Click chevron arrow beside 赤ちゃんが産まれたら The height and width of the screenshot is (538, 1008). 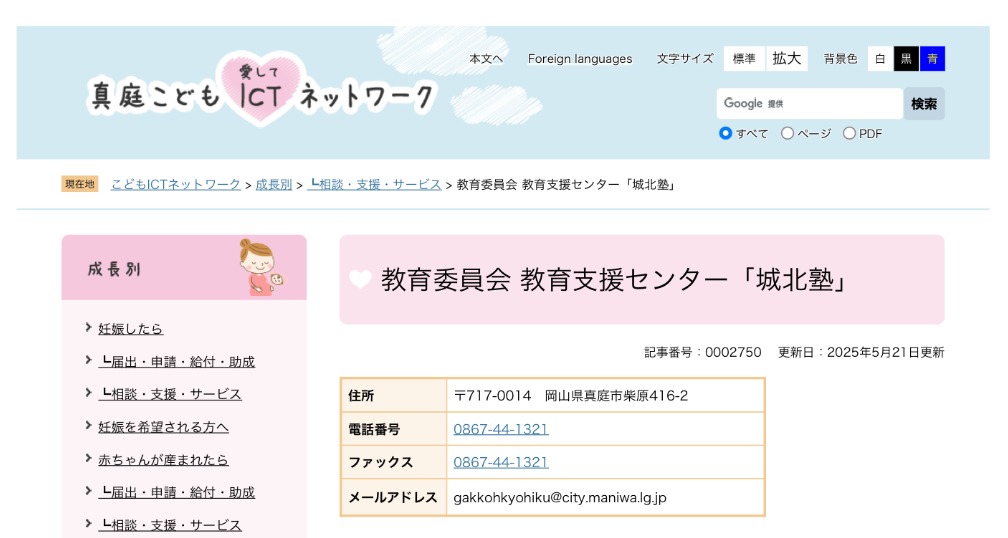tap(89, 459)
